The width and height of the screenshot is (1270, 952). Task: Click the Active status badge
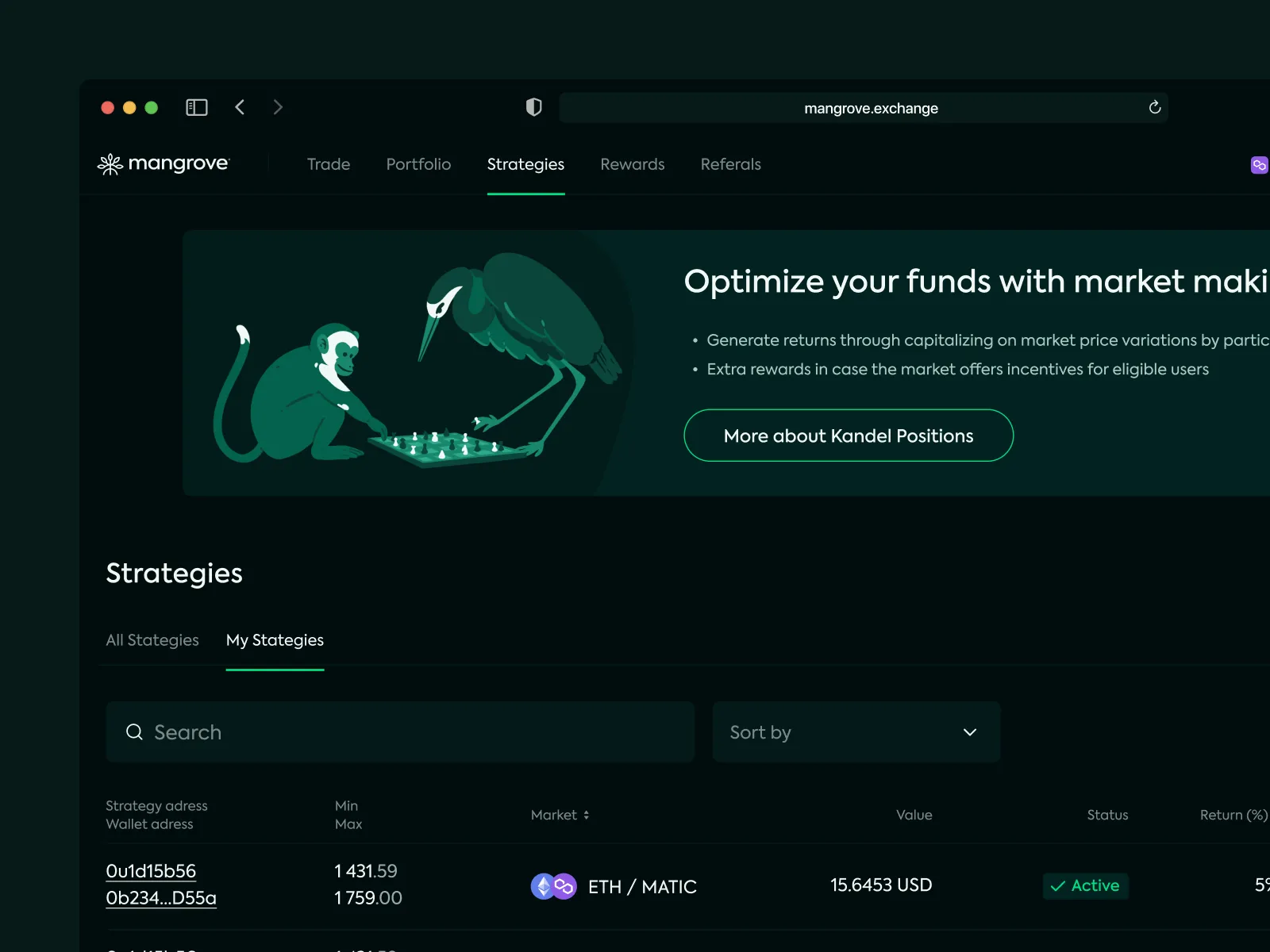1085,885
